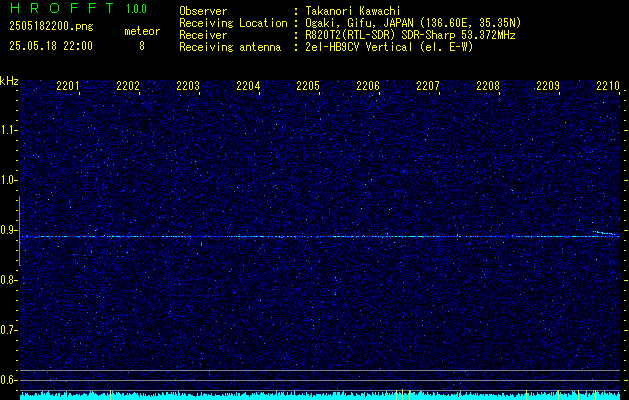Click the 0.6 kHz frequency label
This screenshot has width=629, height=400.
(8, 380)
